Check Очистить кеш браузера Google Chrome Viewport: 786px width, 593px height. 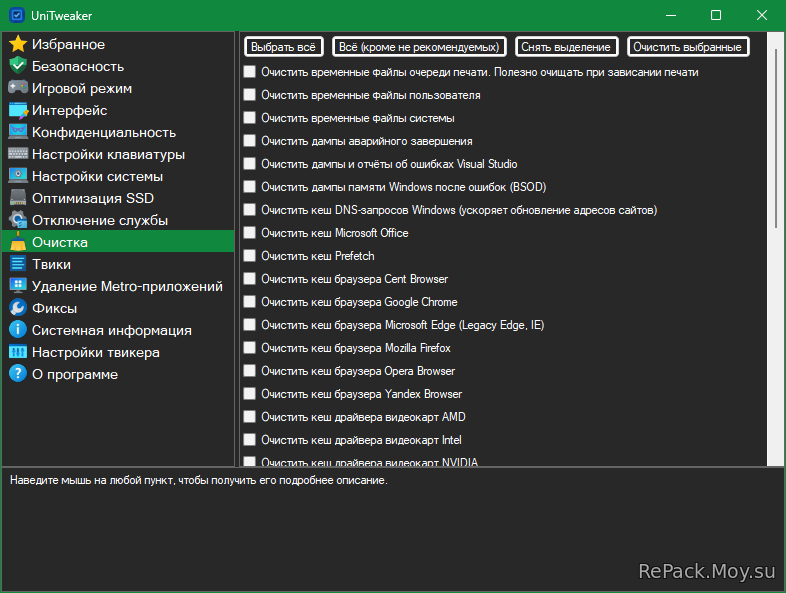click(250, 302)
